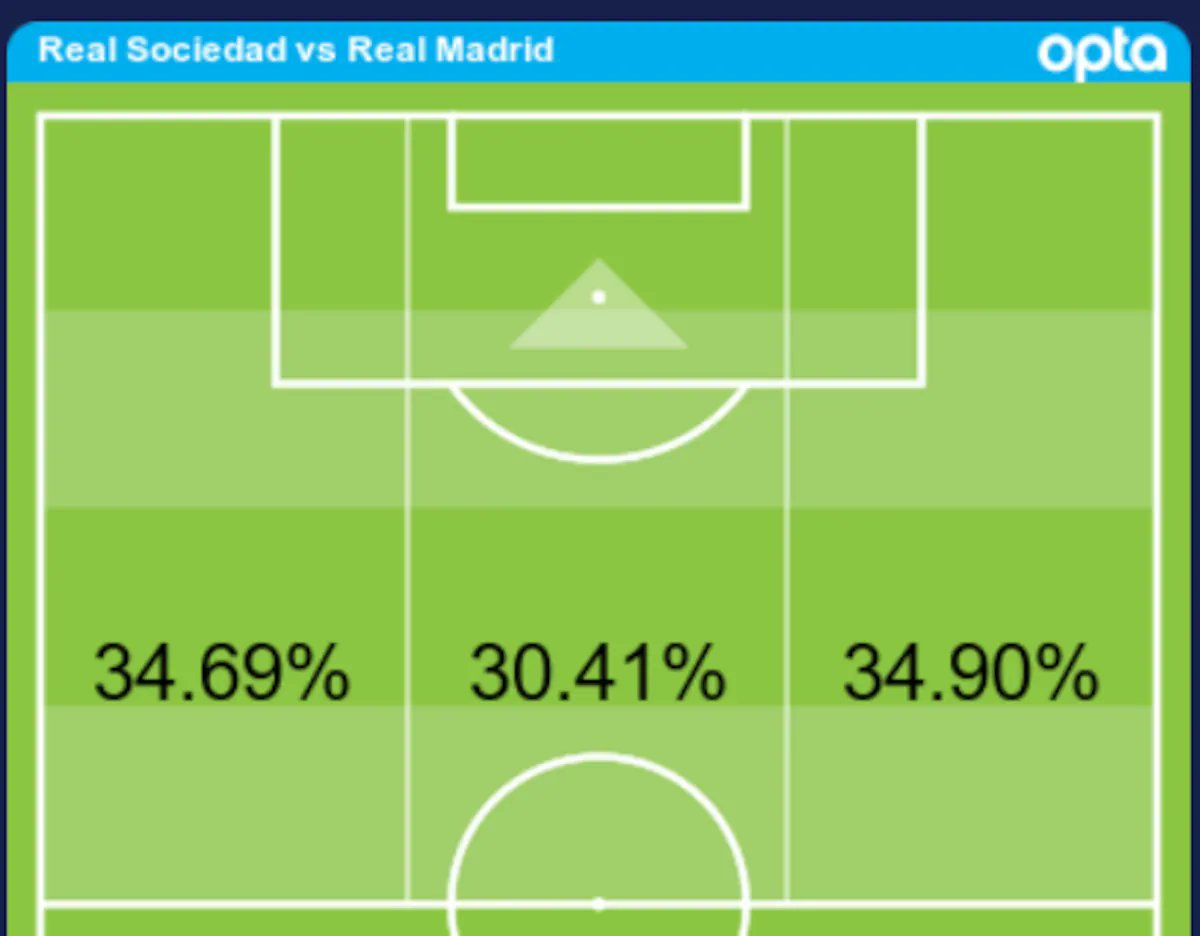Click the penalty spot dot

(x=598, y=297)
